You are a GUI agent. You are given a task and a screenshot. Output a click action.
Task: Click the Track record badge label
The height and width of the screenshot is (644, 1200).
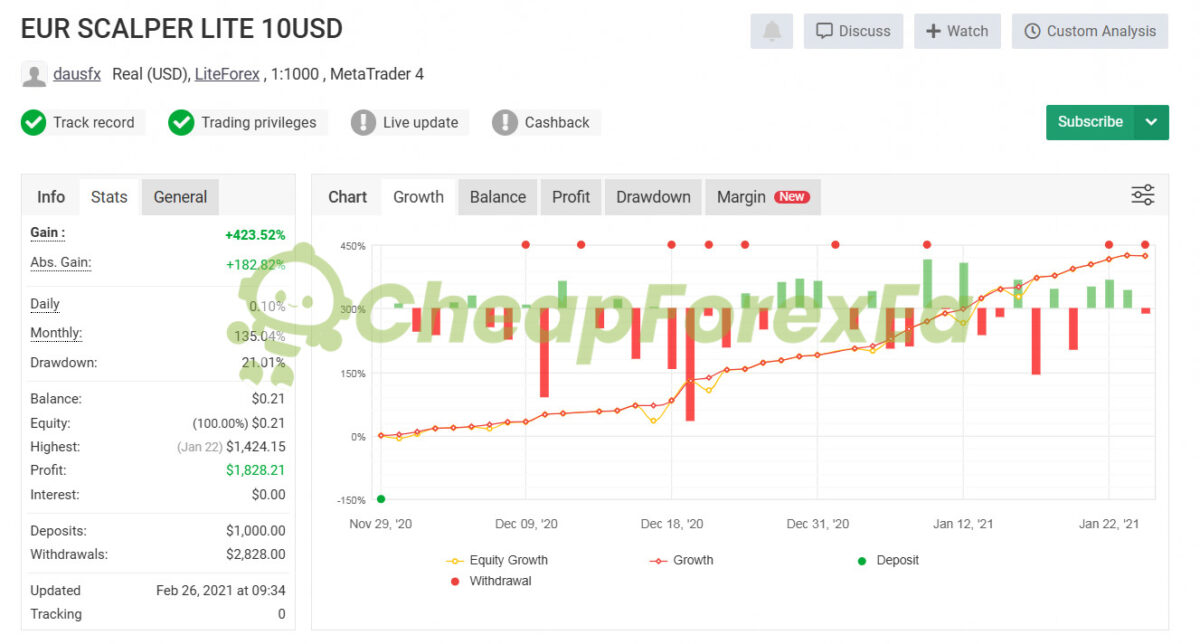[94, 123]
